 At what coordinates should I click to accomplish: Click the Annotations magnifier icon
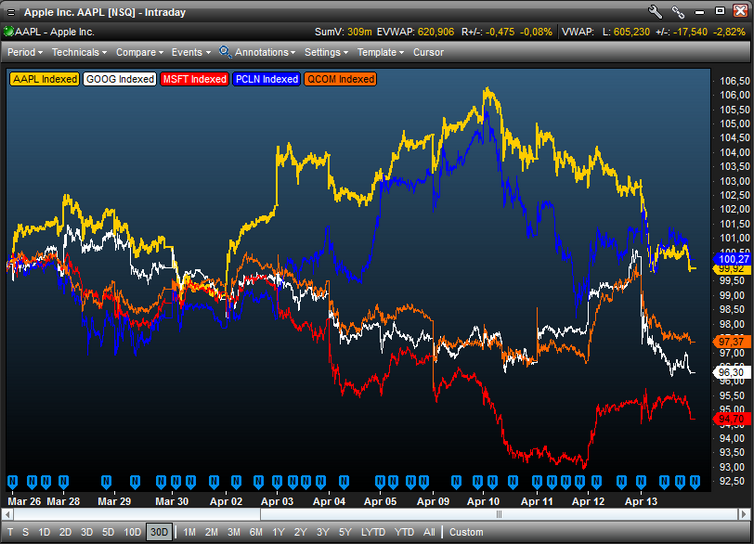pos(225,52)
